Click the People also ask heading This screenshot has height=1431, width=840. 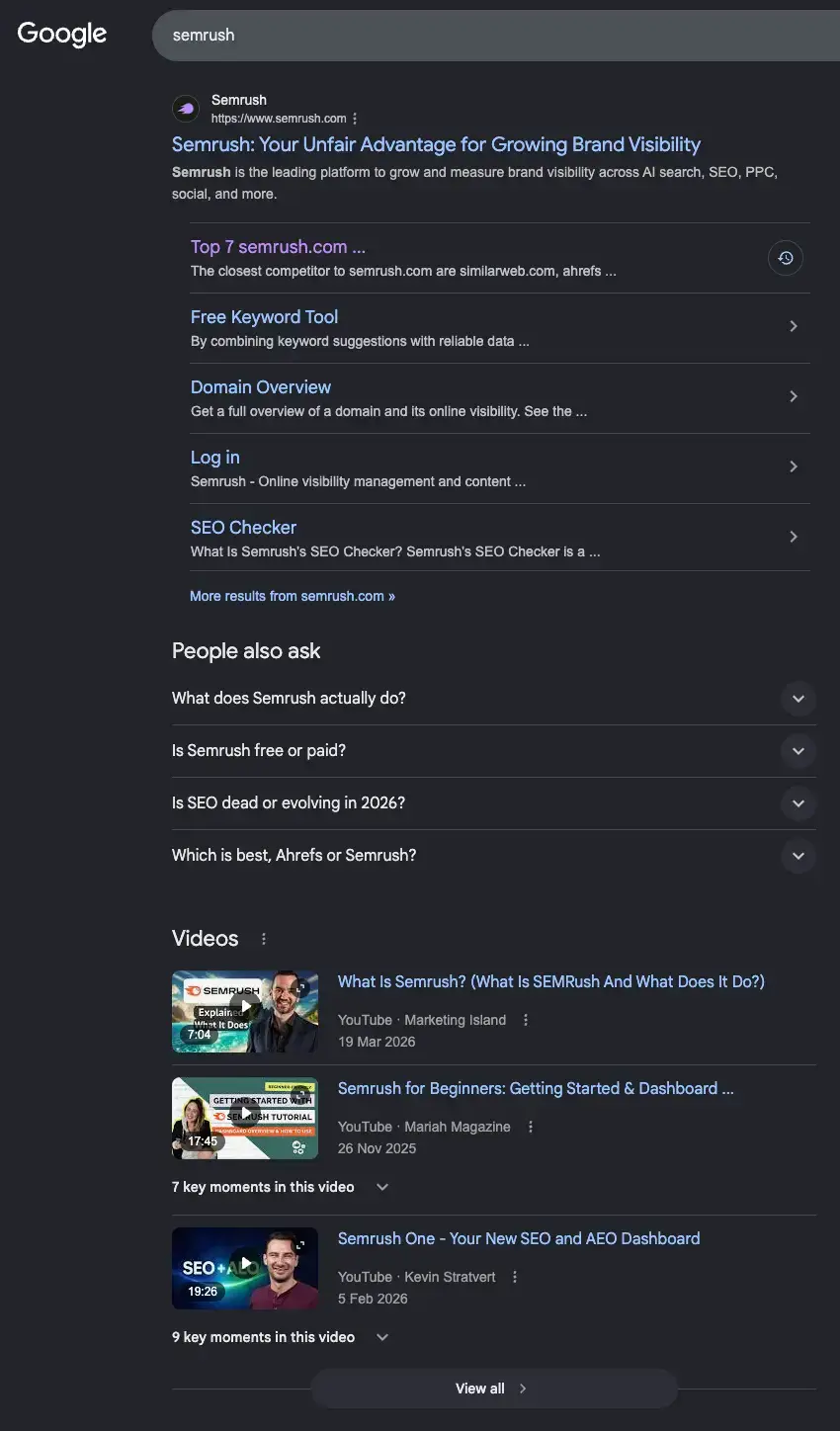coord(246,651)
